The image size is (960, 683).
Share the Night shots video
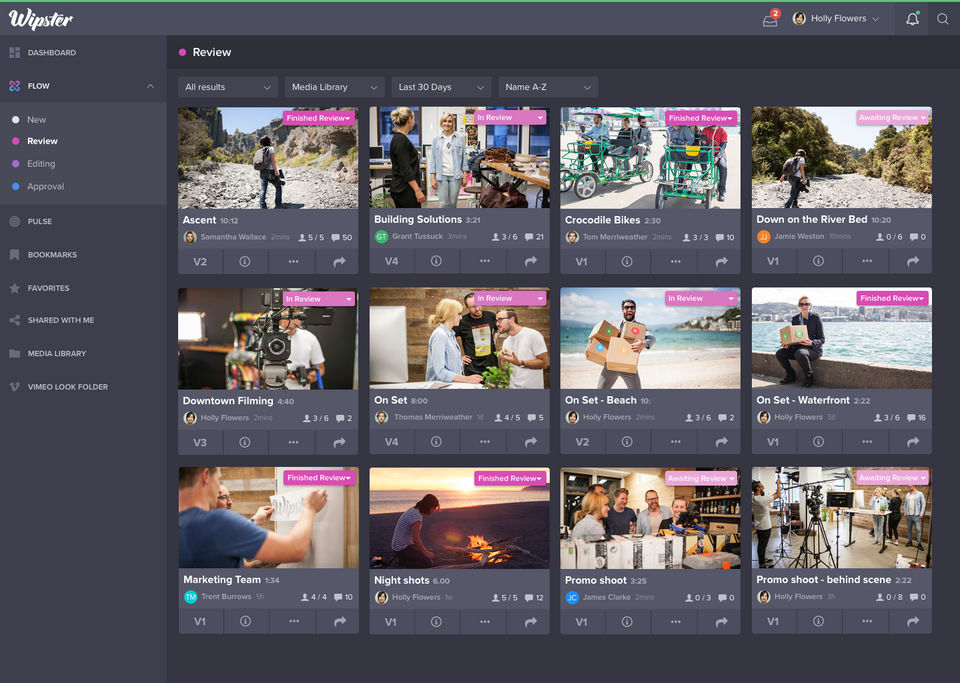(530, 621)
